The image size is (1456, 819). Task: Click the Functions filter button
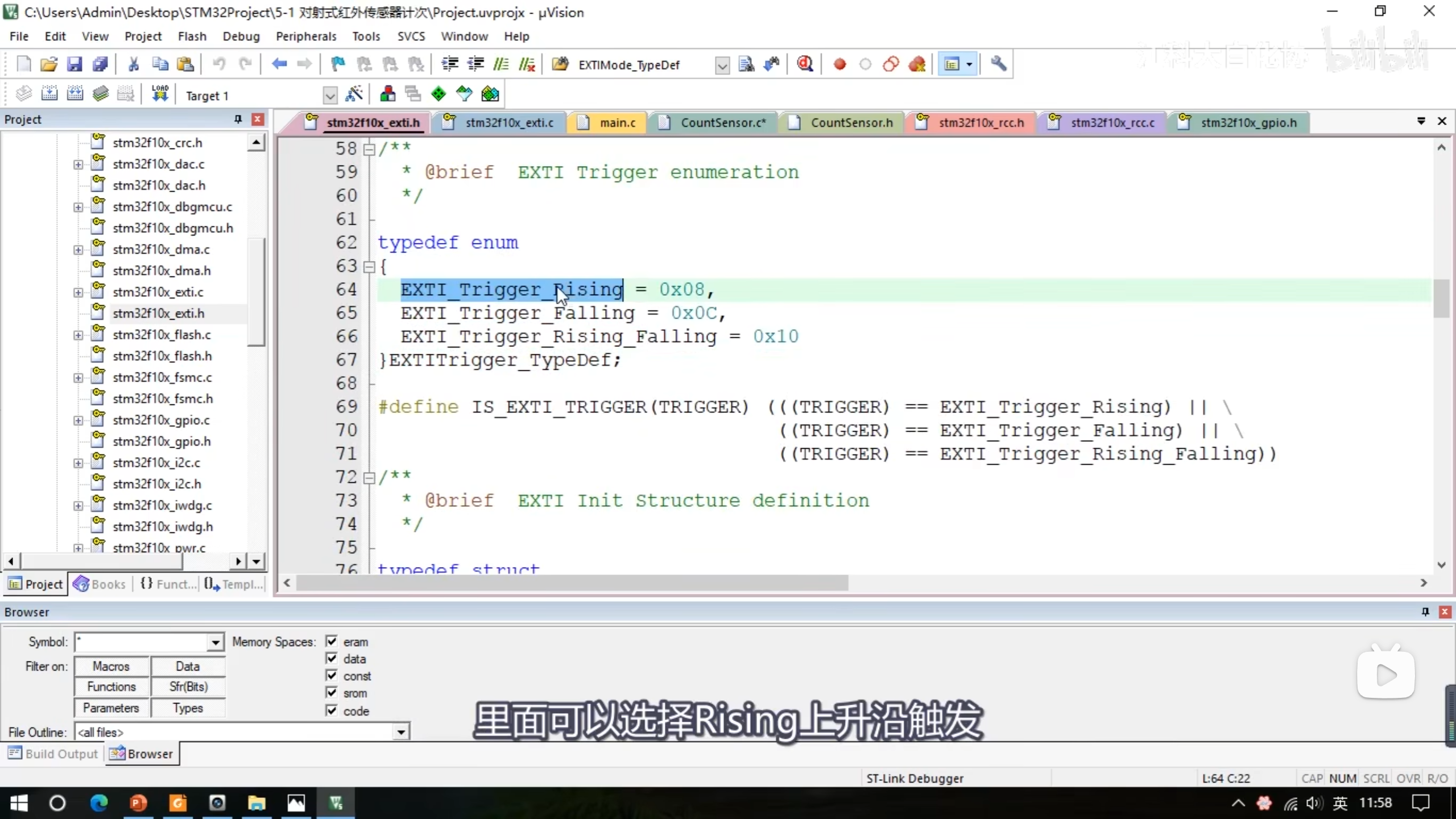[111, 687]
